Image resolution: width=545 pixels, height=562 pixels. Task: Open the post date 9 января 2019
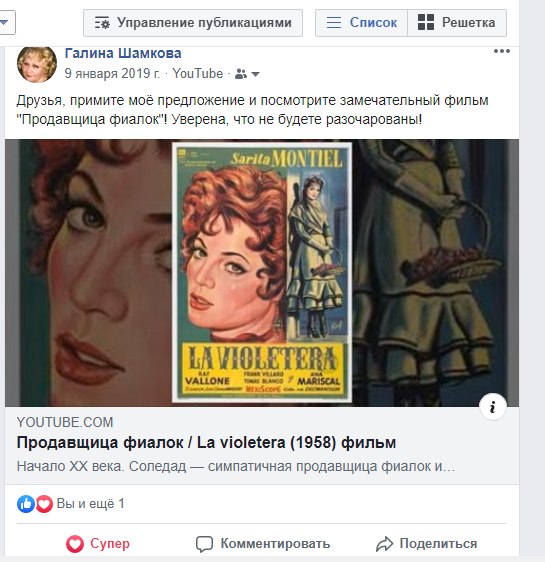112,73
